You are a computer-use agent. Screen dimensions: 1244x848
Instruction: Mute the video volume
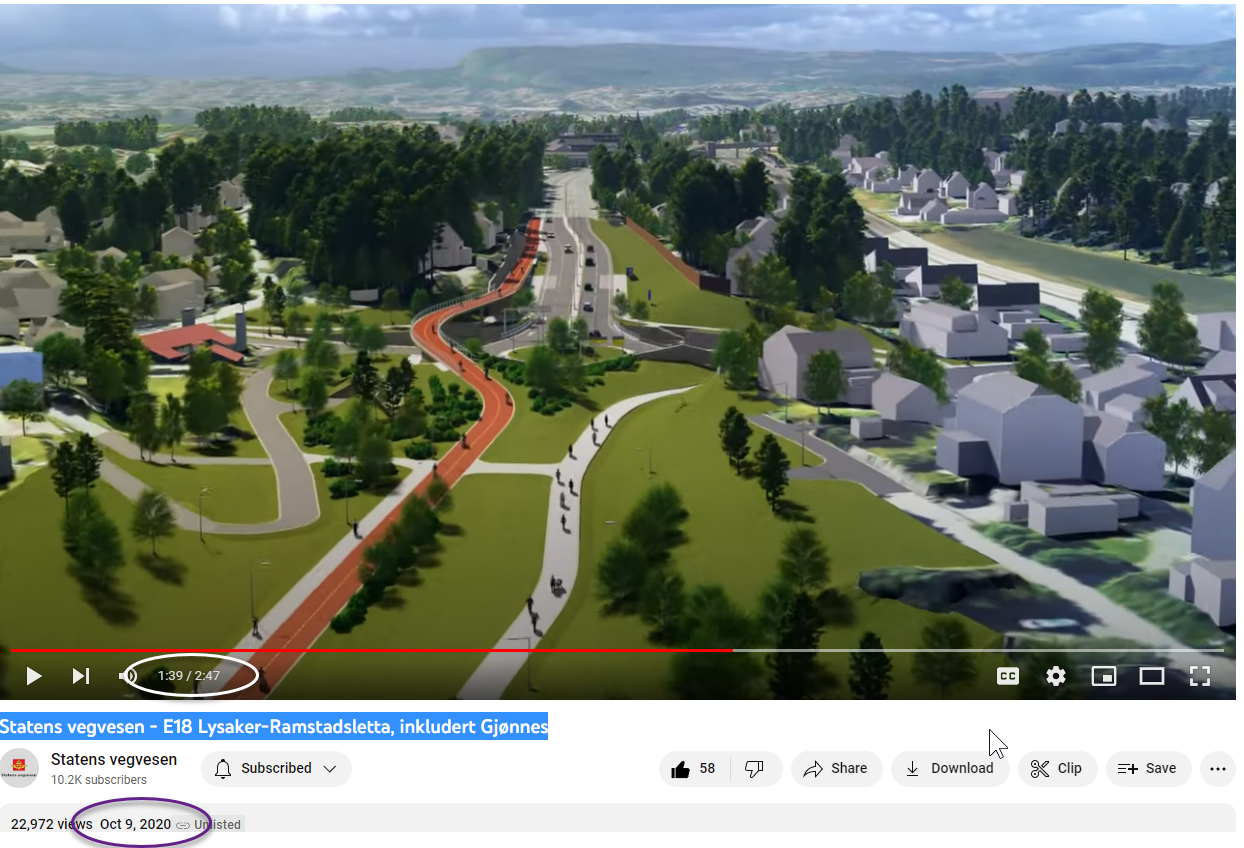coord(128,676)
